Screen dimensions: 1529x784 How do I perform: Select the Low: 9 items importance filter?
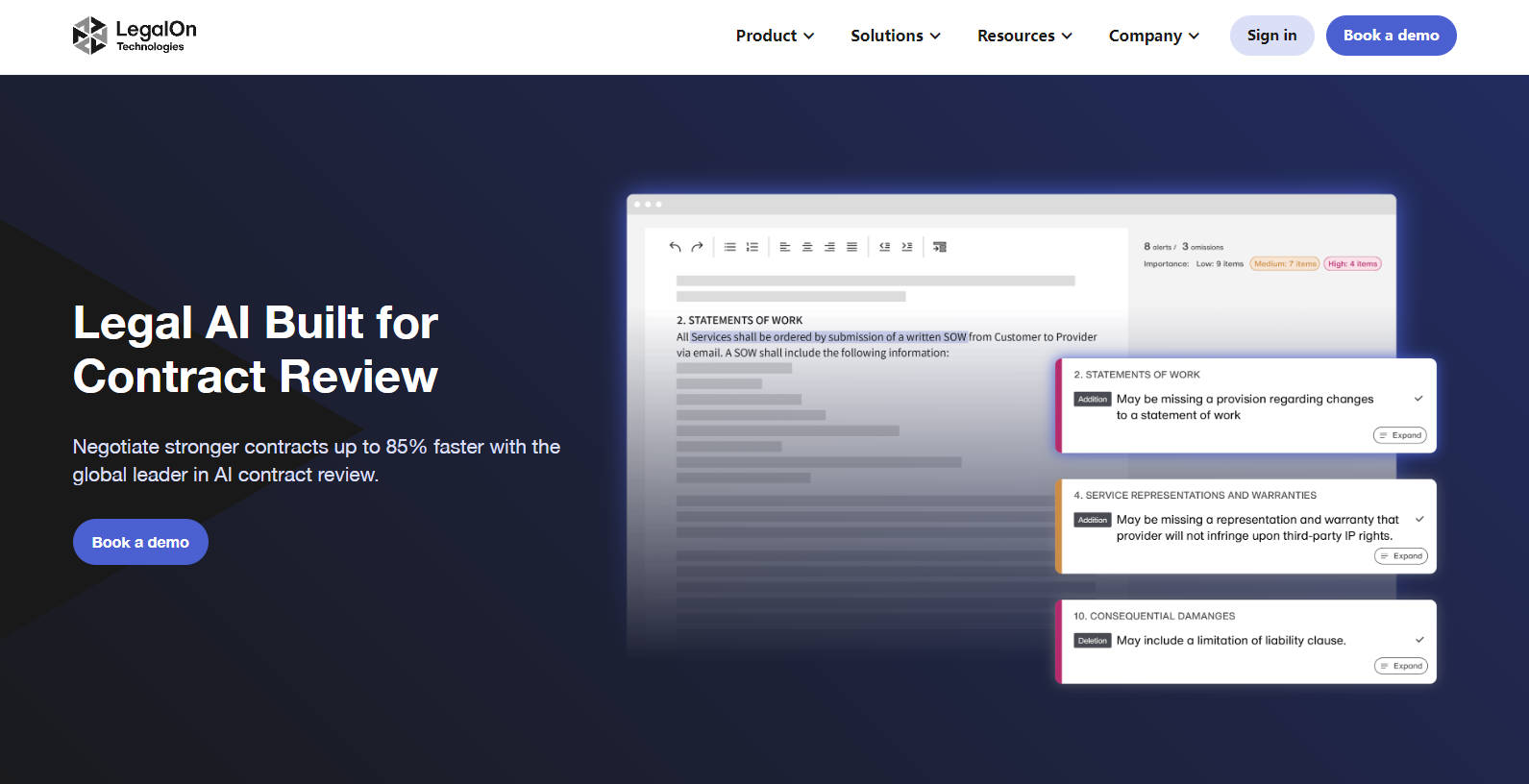pos(1220,263)
